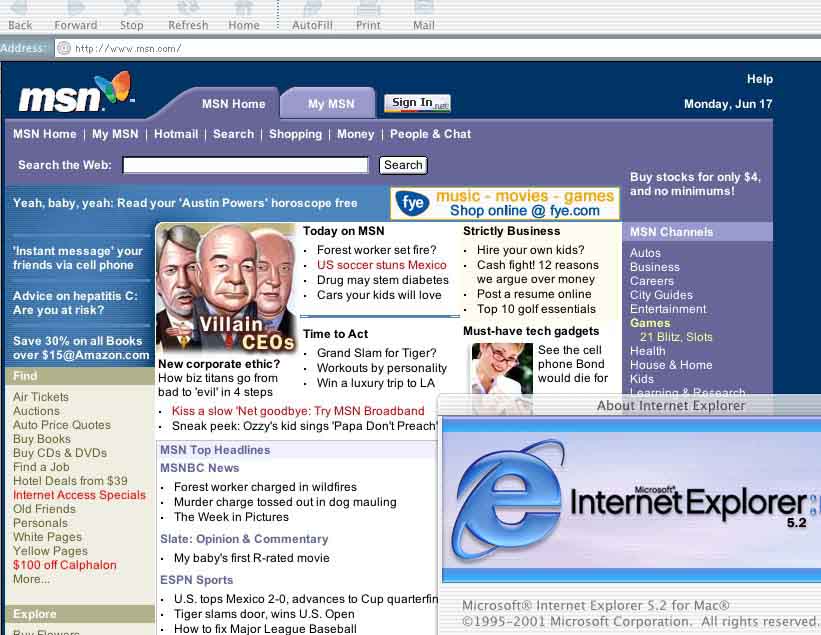Click the Sign In .net button
Screen dimensions: 821x635
click(417, 103)
